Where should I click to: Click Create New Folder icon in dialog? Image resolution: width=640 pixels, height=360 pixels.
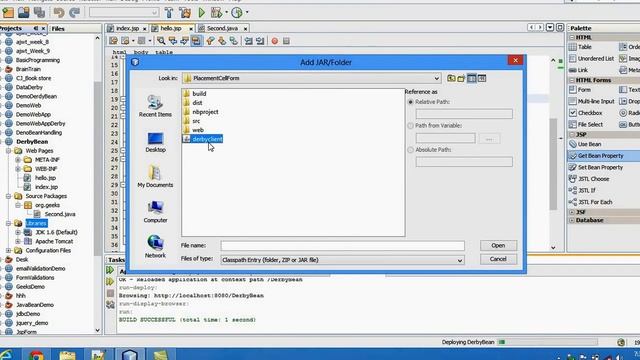coord(461,78)
